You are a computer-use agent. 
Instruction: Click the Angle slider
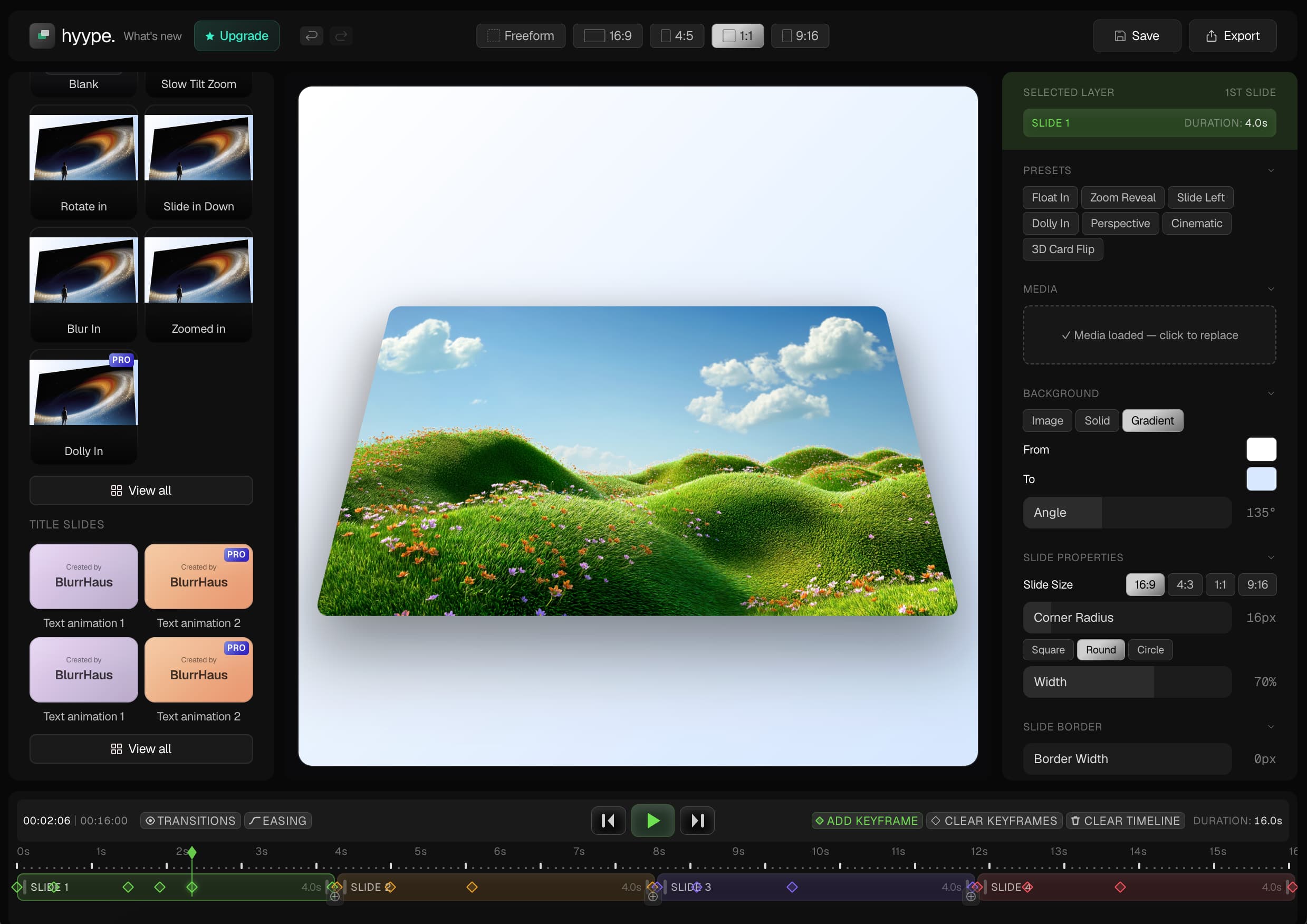[x=1127, y=513]
